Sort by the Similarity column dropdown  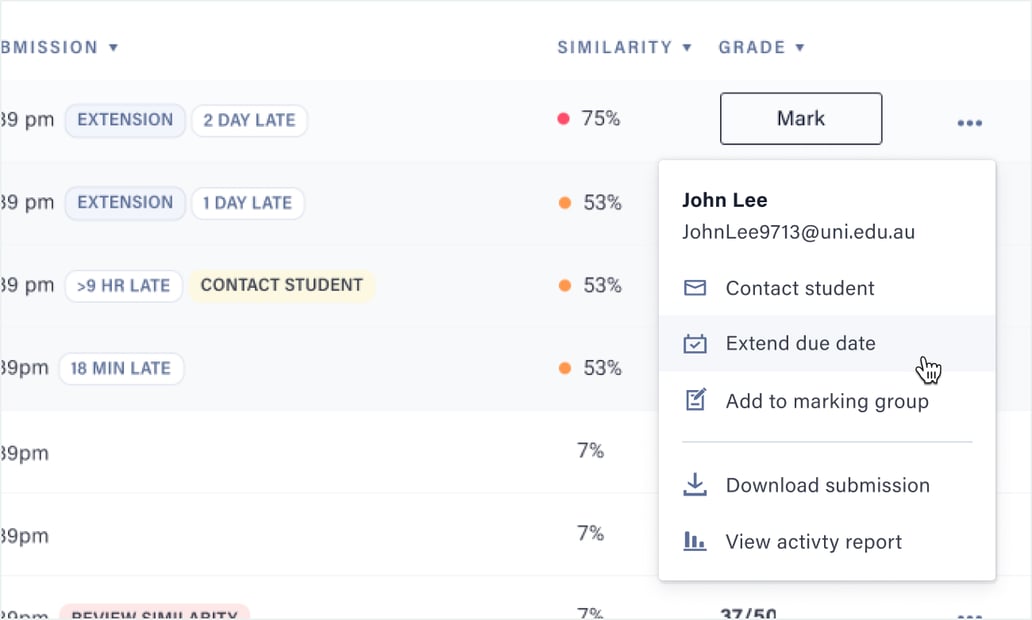[687, 48]
